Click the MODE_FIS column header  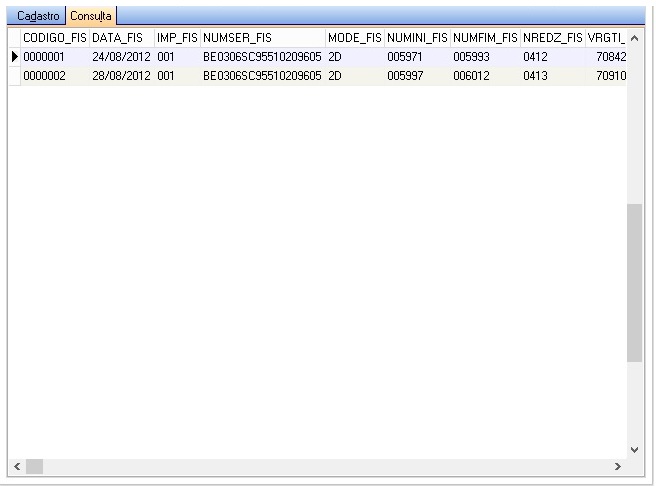(354, 38)
